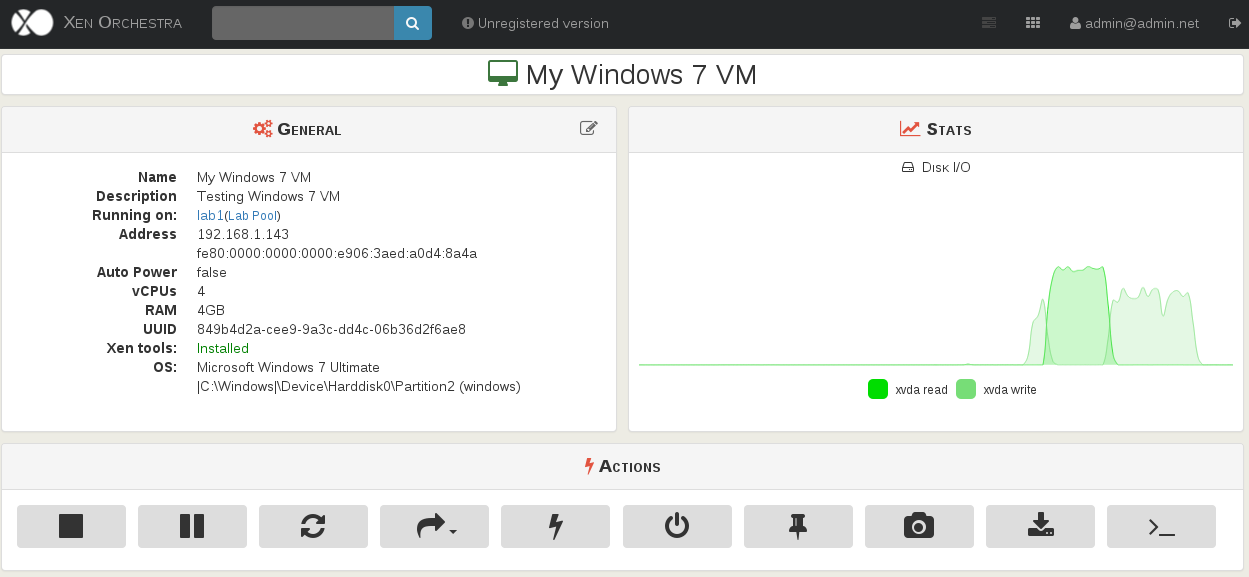Click the pushpin action button
Image resolution: width=1249 pixels, height=577 pixels.
pyautogui.click(x=798, y=526)
